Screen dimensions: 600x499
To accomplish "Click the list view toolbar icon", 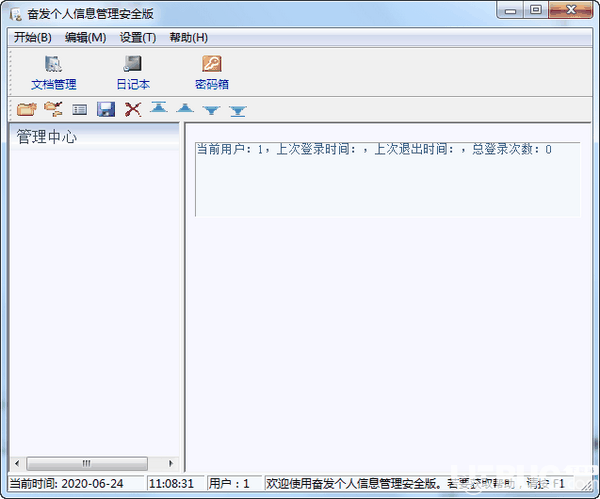I will point(80,110).
